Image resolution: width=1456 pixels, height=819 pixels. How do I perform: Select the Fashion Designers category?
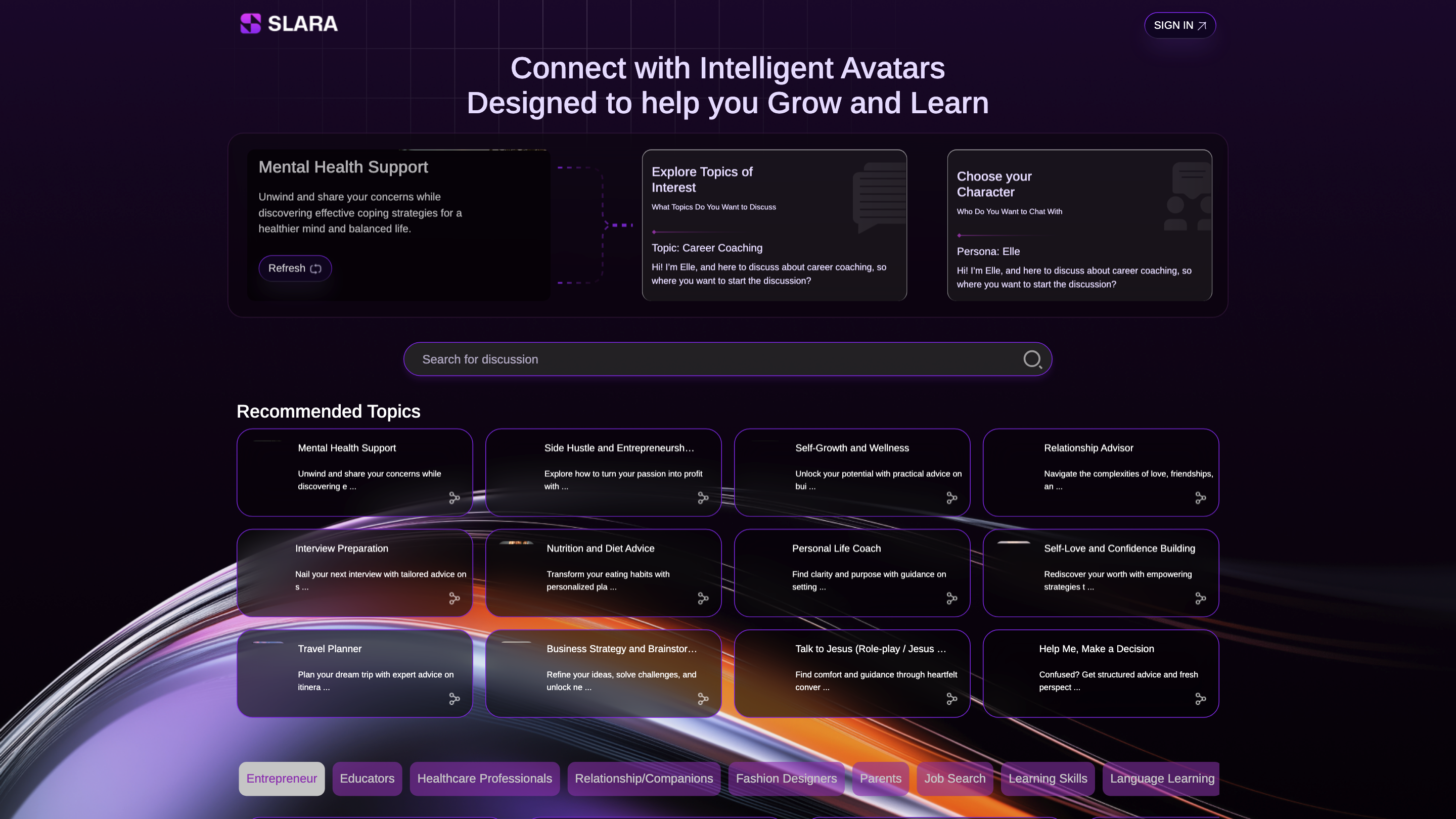click(x=786, y=779)
